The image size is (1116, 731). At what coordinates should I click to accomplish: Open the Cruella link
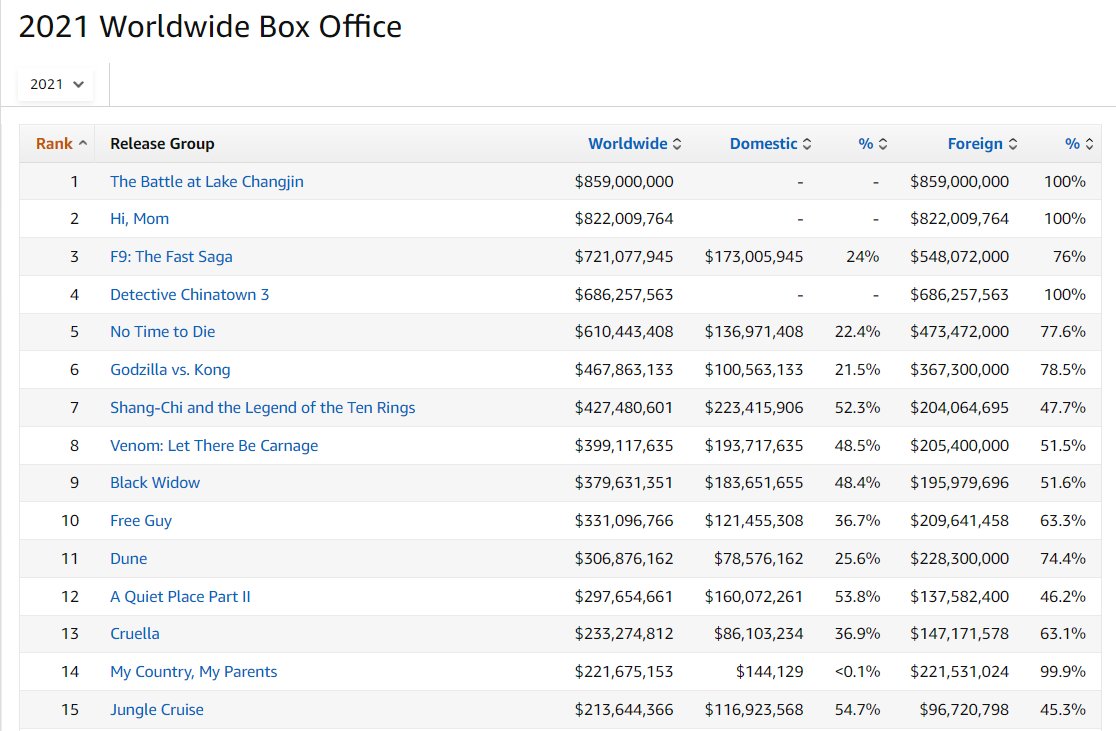pos(135,633)
